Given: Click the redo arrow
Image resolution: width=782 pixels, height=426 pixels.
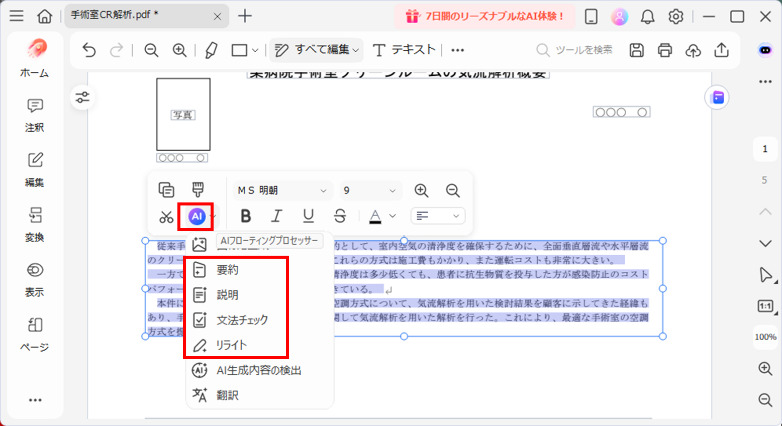Looking at the screenshot, I should 117,50.
